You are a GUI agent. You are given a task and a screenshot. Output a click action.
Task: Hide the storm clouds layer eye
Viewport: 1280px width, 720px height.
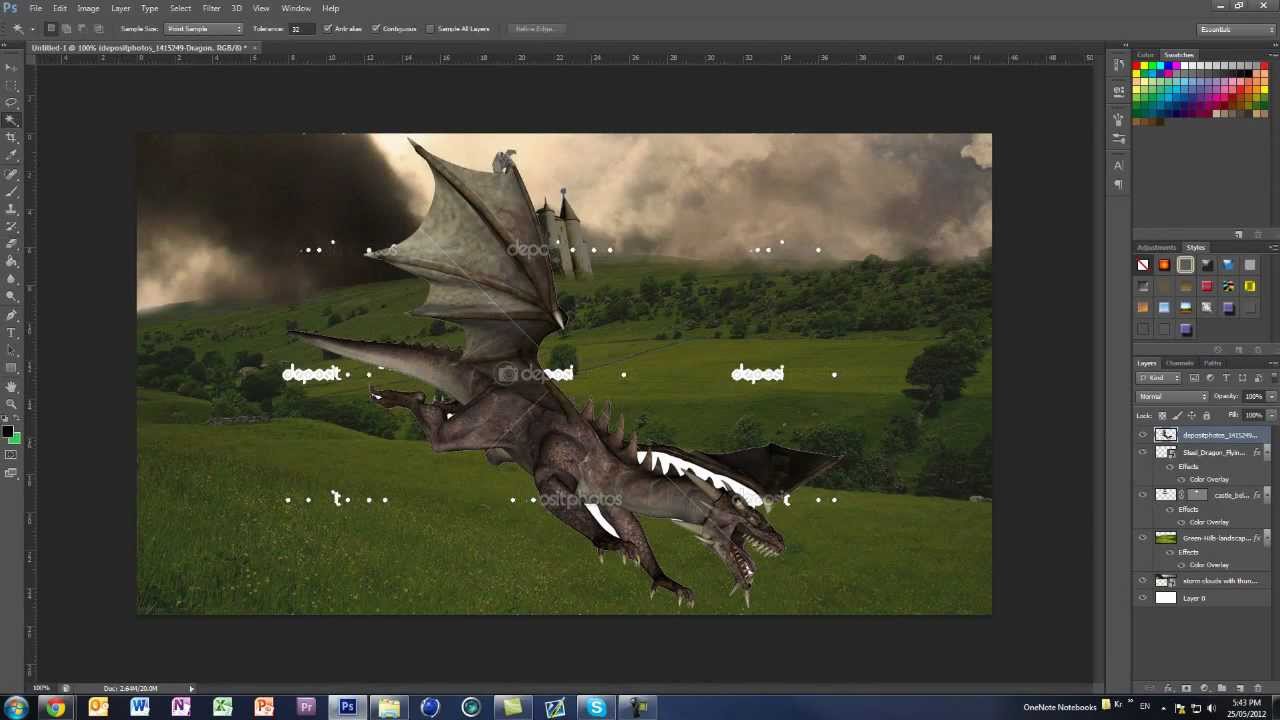[x=1143, y=581]
